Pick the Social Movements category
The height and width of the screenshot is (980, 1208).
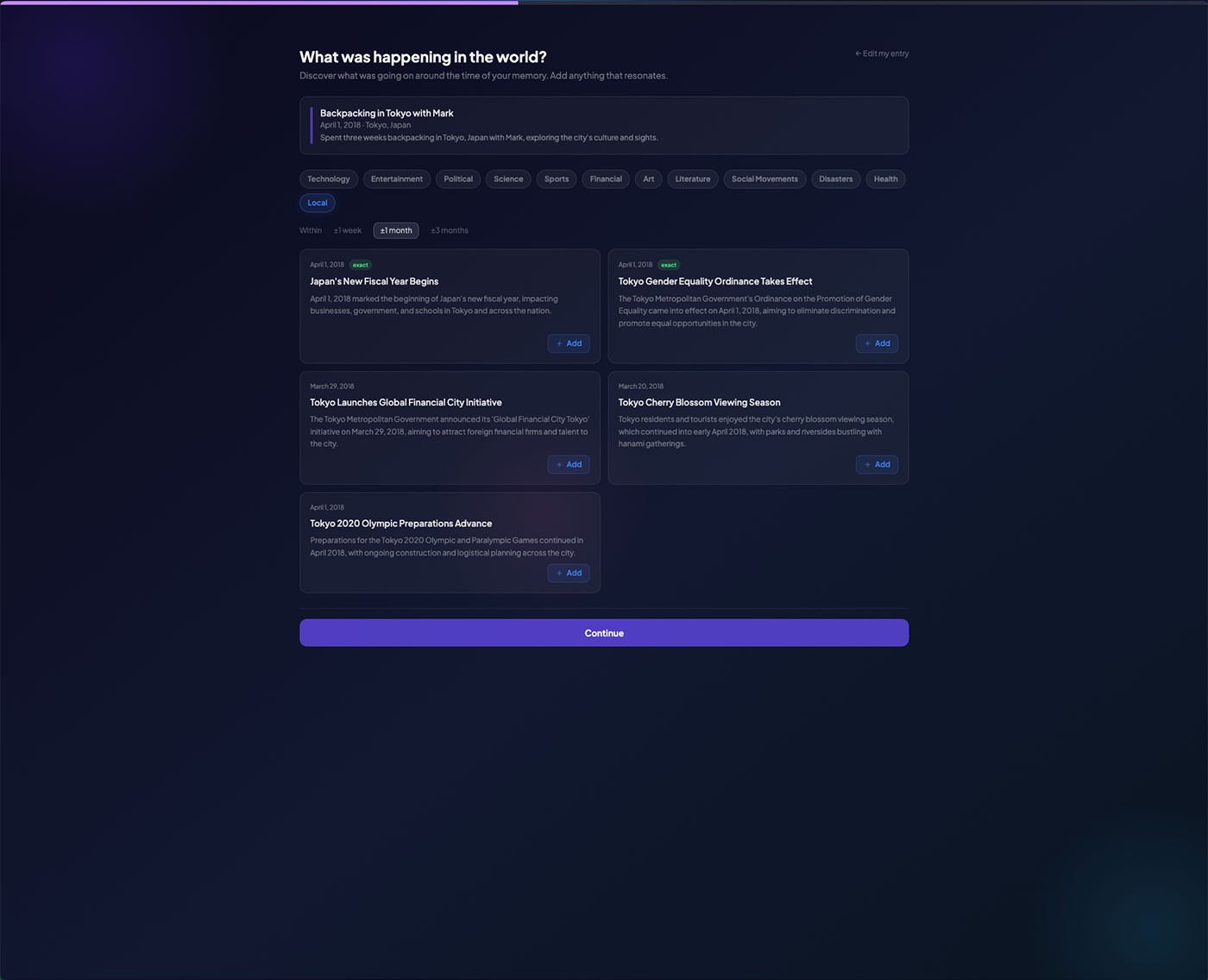[x=764, y=179]
